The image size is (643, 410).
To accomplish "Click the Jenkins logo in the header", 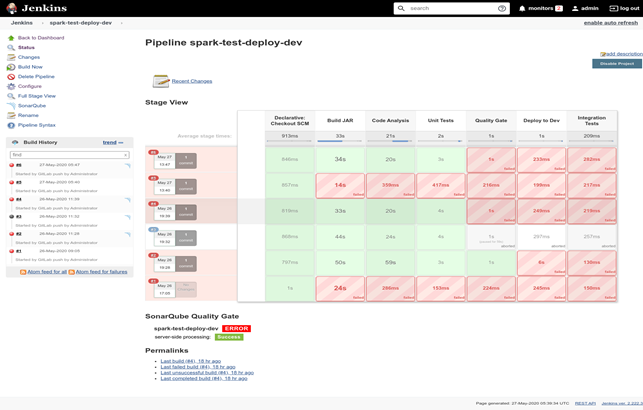I will [x=36, y=8].
